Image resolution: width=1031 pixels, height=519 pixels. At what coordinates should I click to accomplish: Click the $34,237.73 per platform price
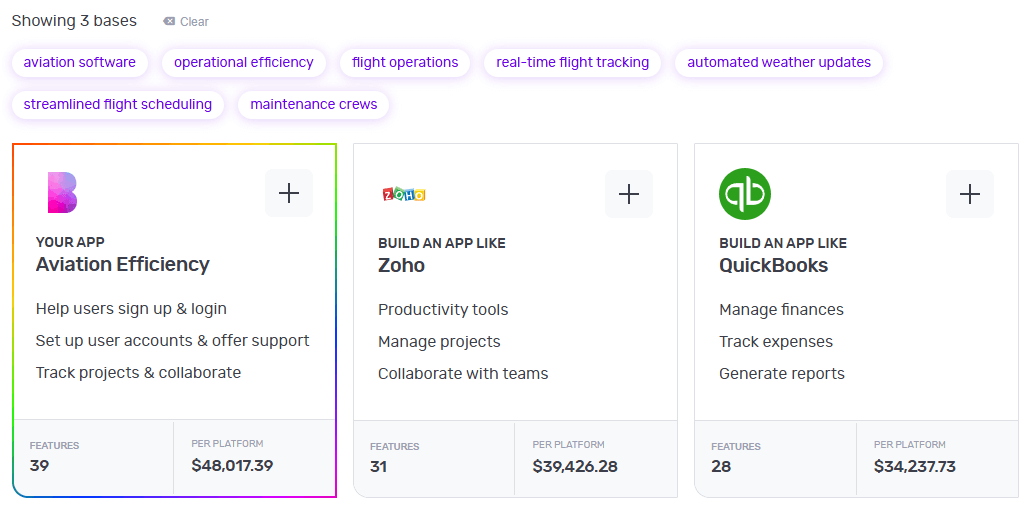(915, 466)
